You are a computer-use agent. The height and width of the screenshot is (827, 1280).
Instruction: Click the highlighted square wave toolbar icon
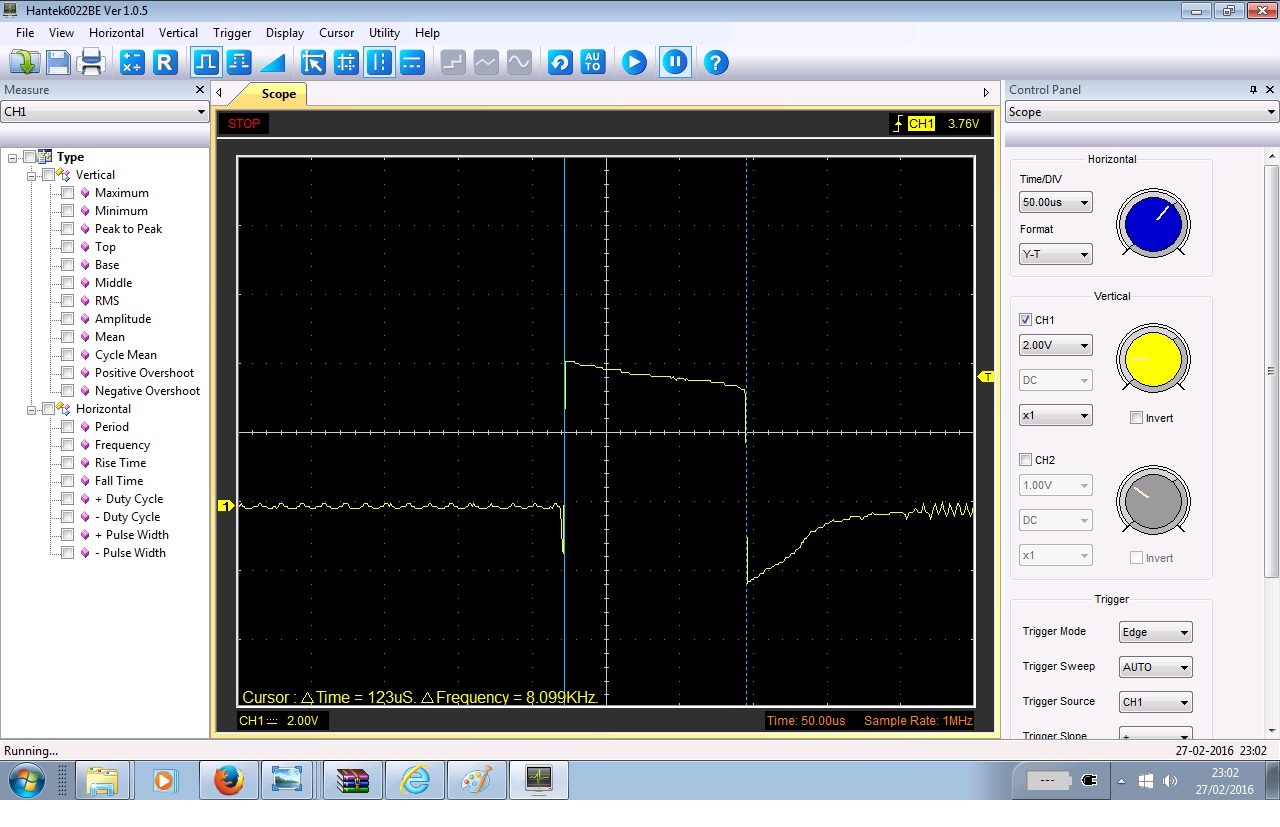coord(206,62)
